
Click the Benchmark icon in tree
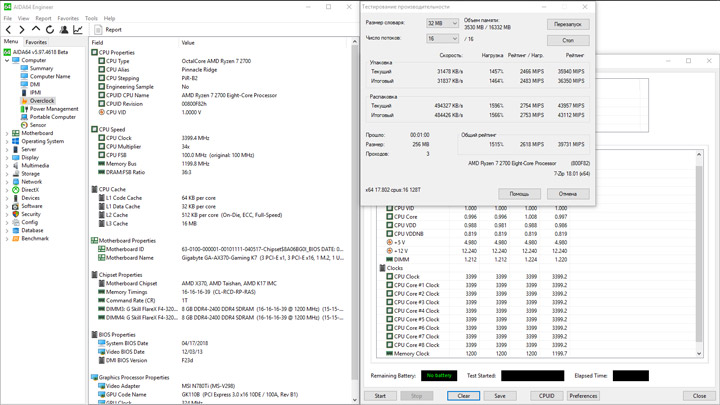pyautogui.click(x=16, y=238)
